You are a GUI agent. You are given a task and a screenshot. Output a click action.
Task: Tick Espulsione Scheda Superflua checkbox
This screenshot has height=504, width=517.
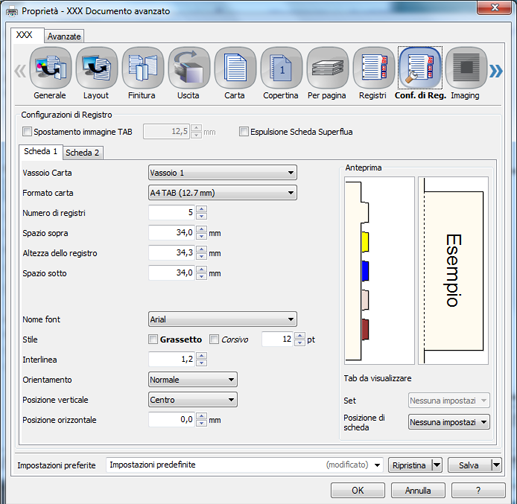click(244, 131)
